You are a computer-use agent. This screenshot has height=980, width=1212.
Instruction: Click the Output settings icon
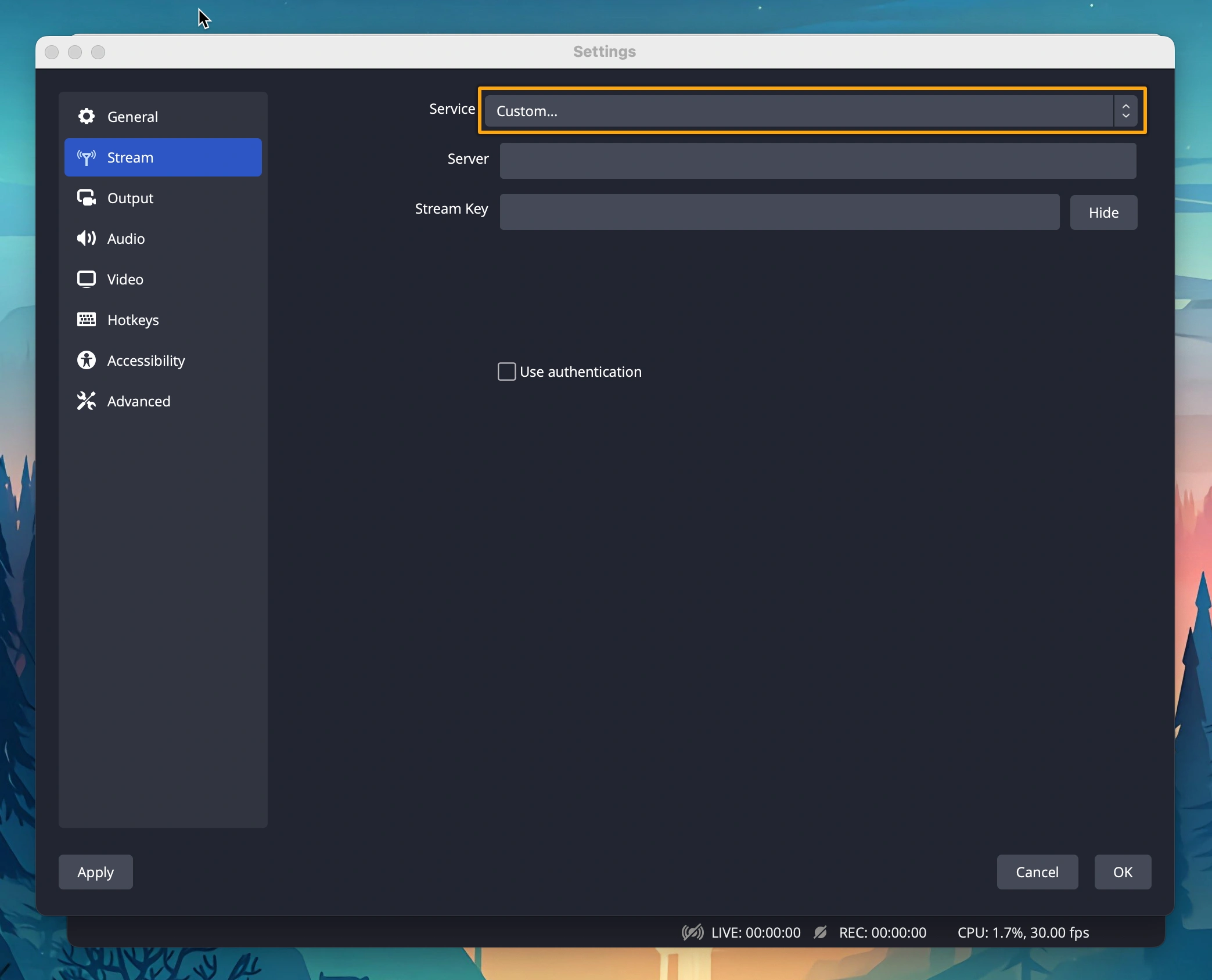pyautogui.click(x=87, y=198)
